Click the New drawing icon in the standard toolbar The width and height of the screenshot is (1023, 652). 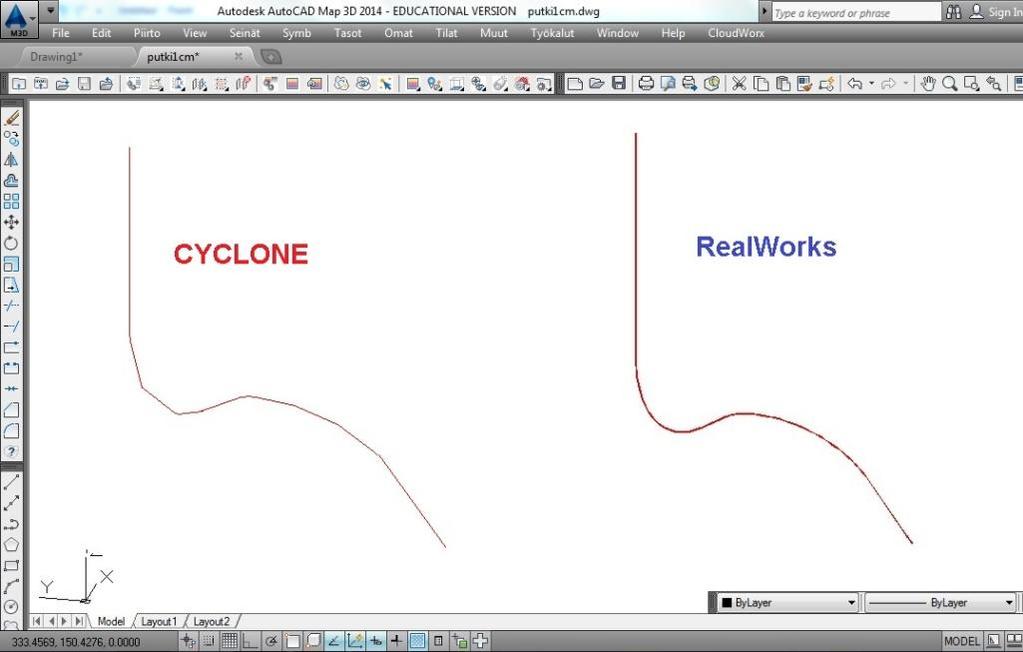pos(575,84)
